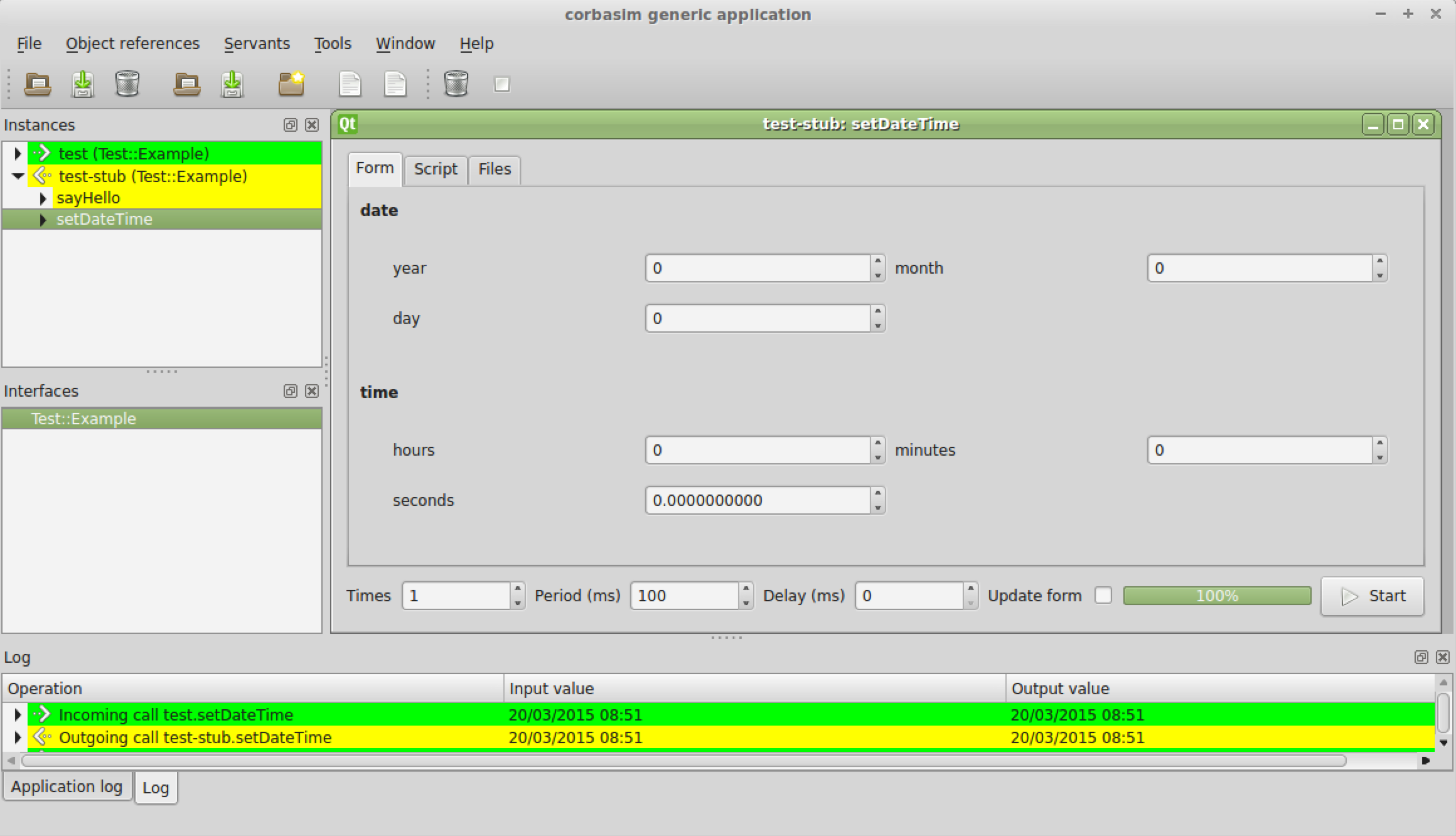The image size is (1456, 836).
Task: Expand the Incoming call test.setDateTime log row
Action: (x=18, y=714)
